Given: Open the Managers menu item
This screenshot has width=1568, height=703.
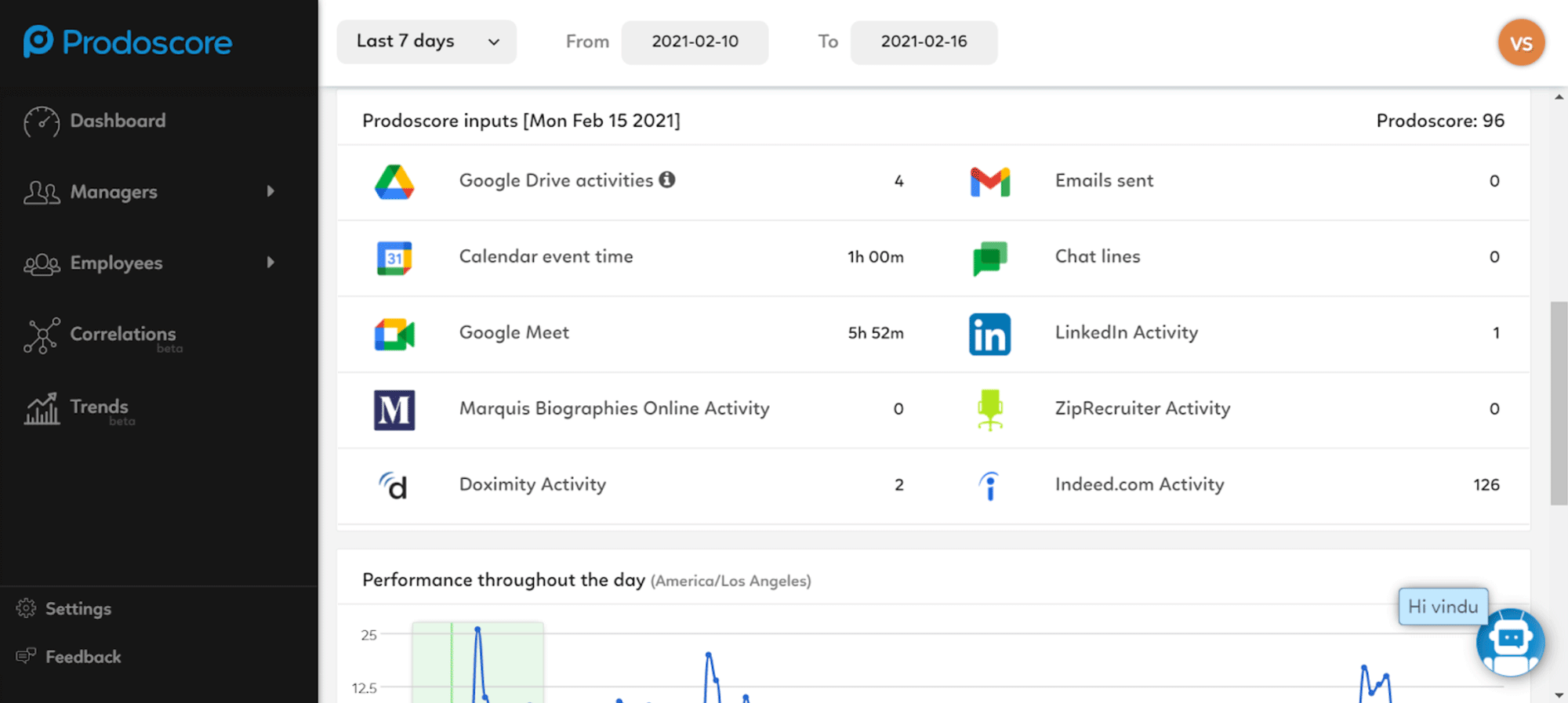Looking at the screenshot, I should click(x=114, y=192).
